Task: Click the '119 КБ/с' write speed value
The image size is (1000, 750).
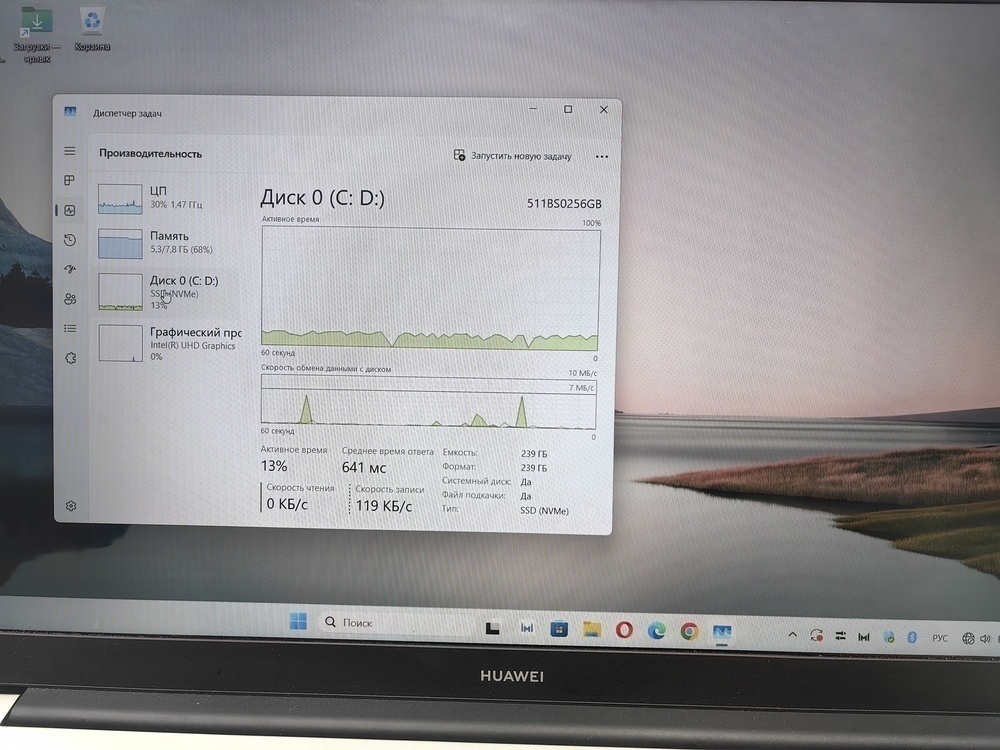Action: click(x=383, y=506)
